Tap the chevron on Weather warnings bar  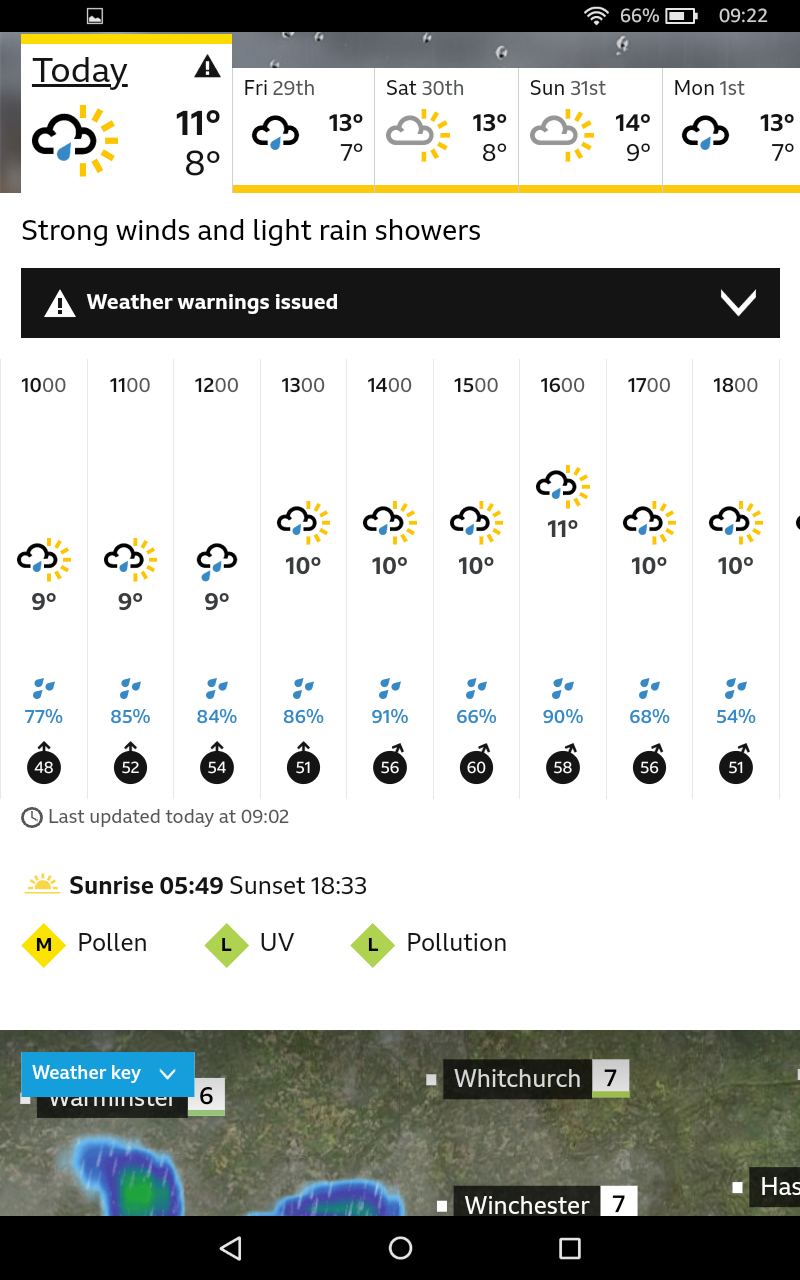(738, 302)
